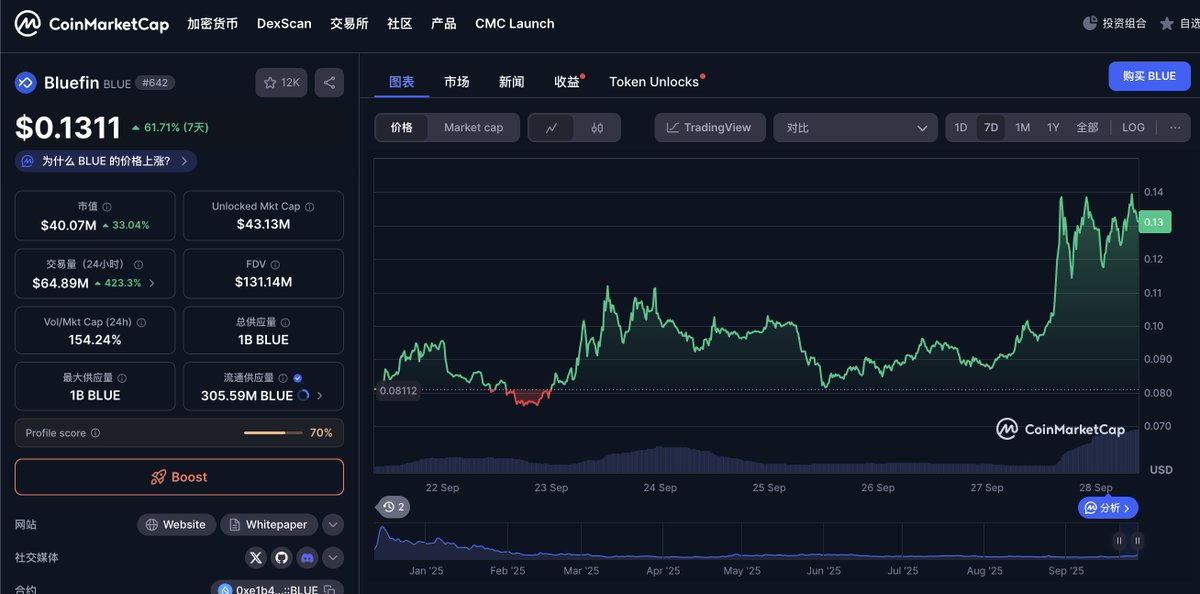The width and height of the screenshot is (1200, 594).
Task: Open the GitHub social link
Action: pyautogui.click(x=281, y=558)
